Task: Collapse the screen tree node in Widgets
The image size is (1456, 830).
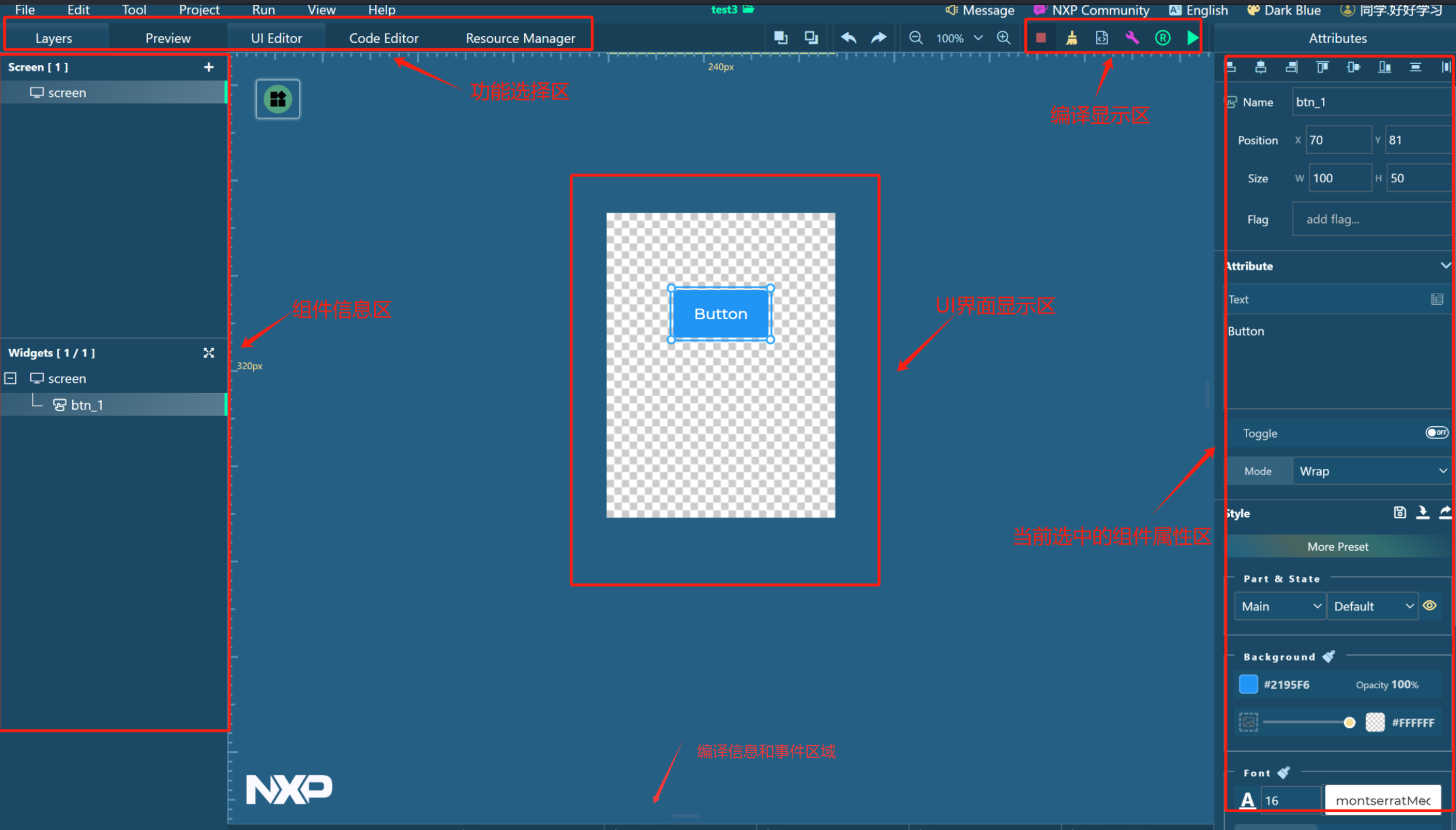Action: [11, 378]
